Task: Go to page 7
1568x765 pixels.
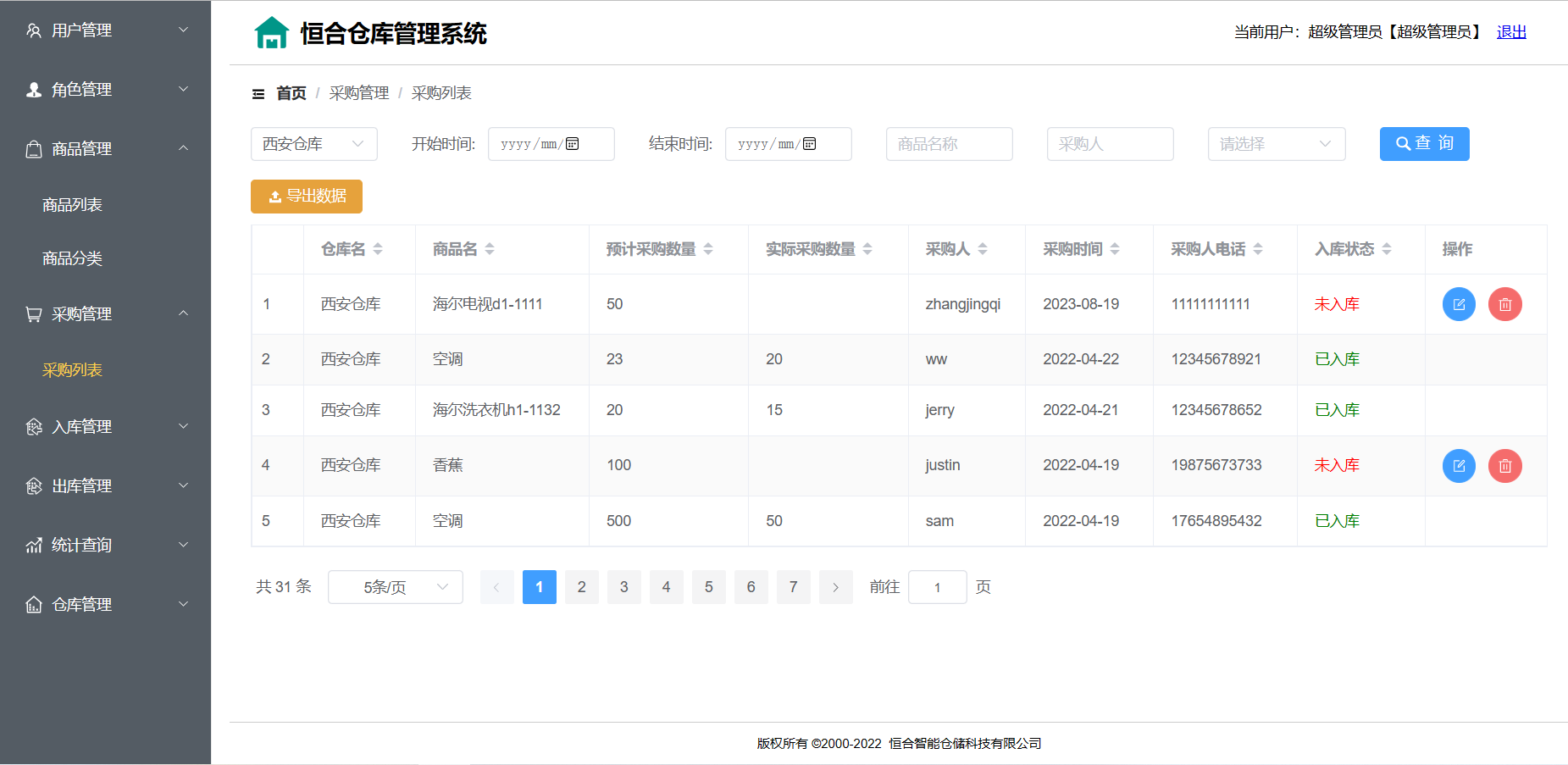Action: (794, 587)
